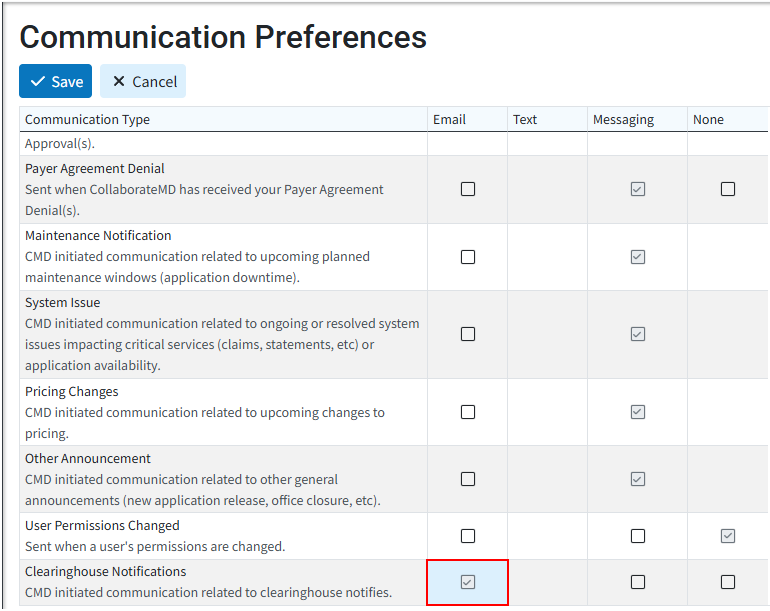Click the Cancel button
Screen dimensions: 770x611
(x=143, y=81)
